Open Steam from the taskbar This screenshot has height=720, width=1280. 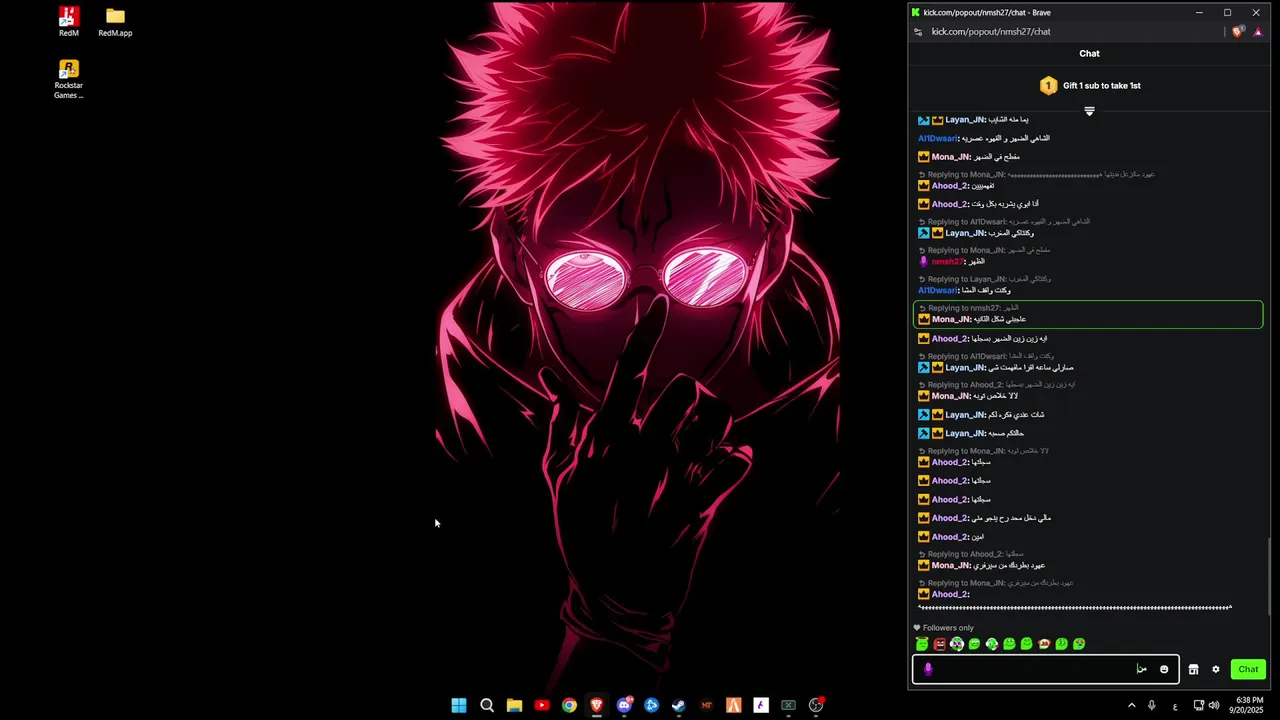point(679,705)
